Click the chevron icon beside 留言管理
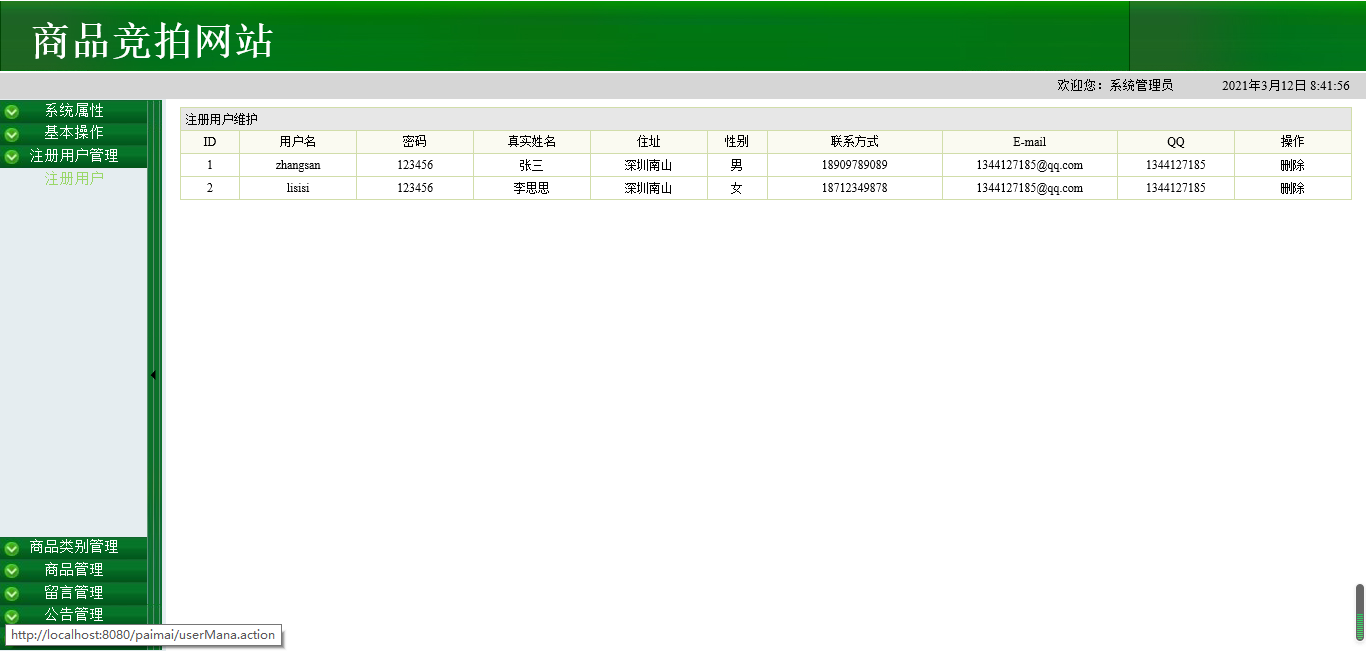 click(x=12, y=594)
